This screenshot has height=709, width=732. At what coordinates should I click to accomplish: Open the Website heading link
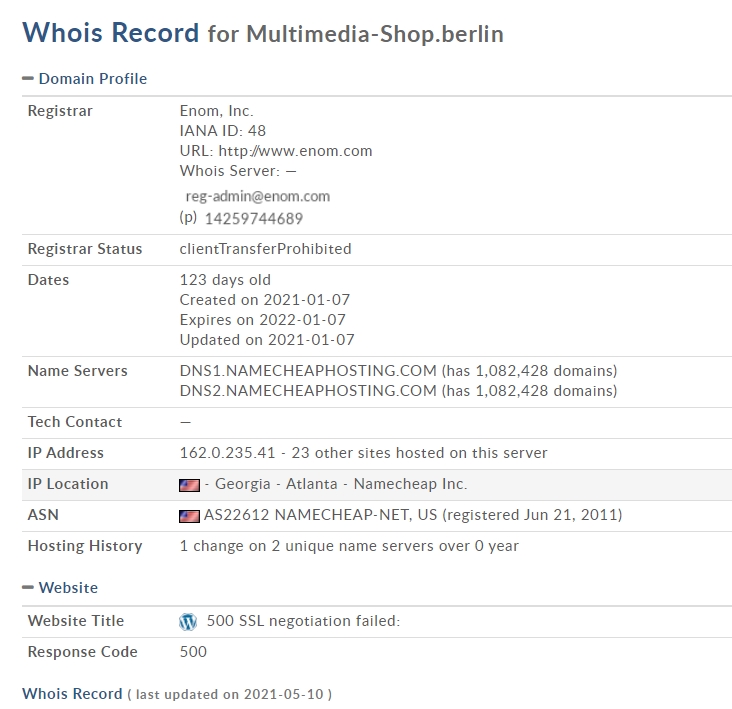point(68,587)
